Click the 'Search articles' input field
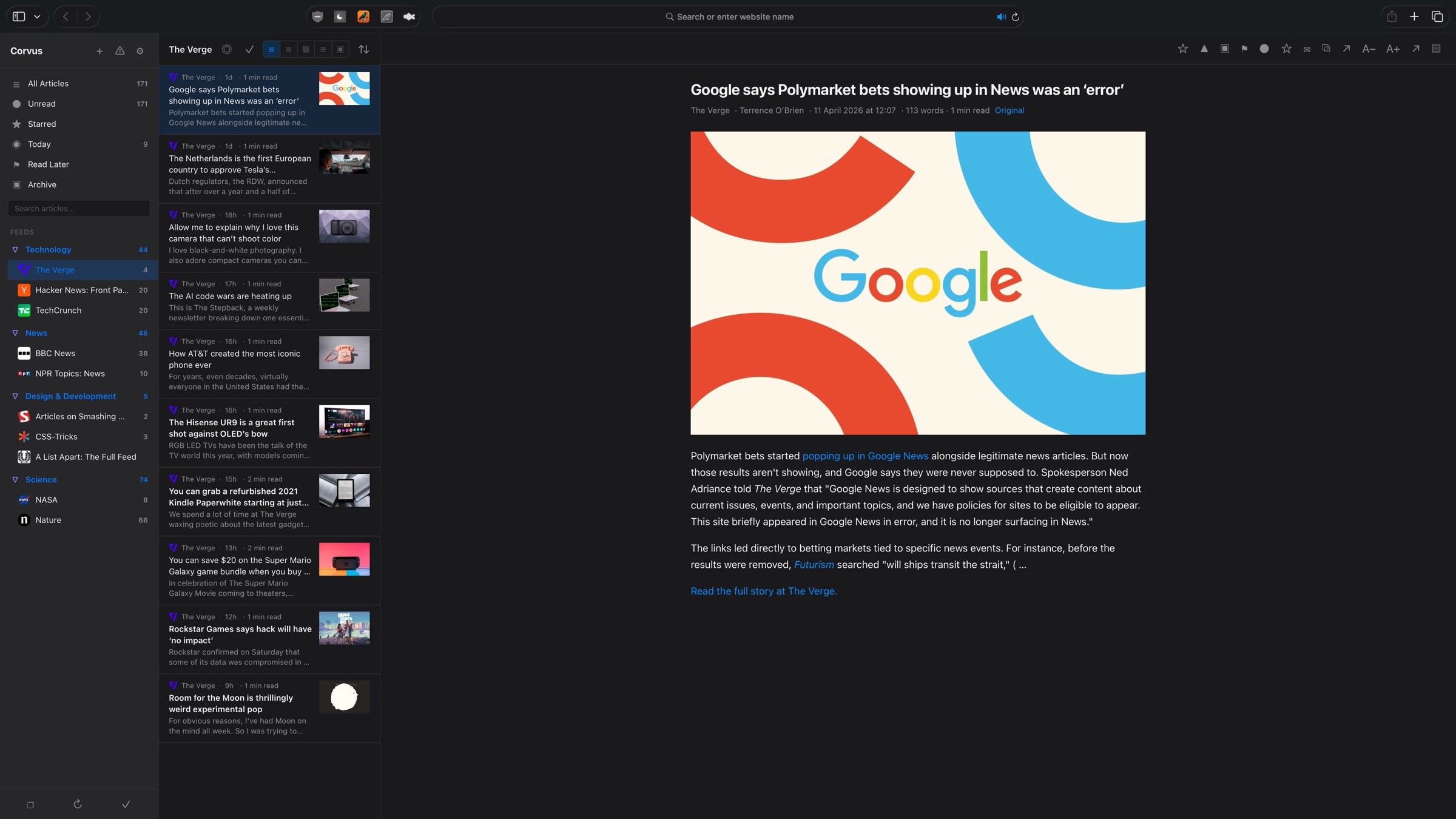Viewport: 1456px width, 819px height. pos(79,208)
